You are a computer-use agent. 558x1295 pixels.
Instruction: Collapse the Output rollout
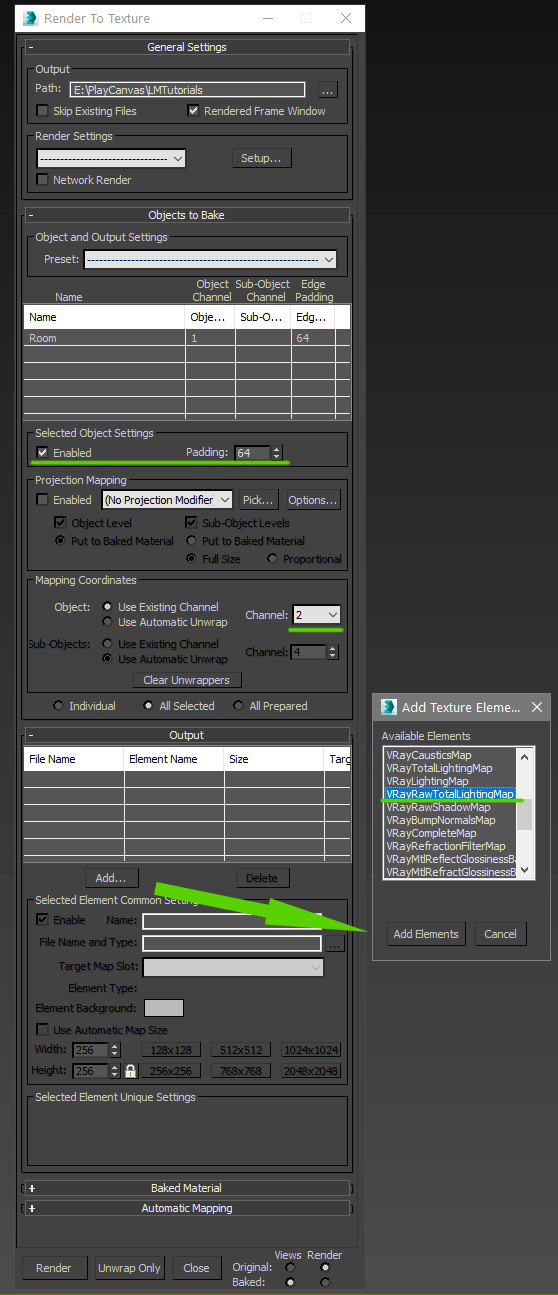[x=187, y=735]
